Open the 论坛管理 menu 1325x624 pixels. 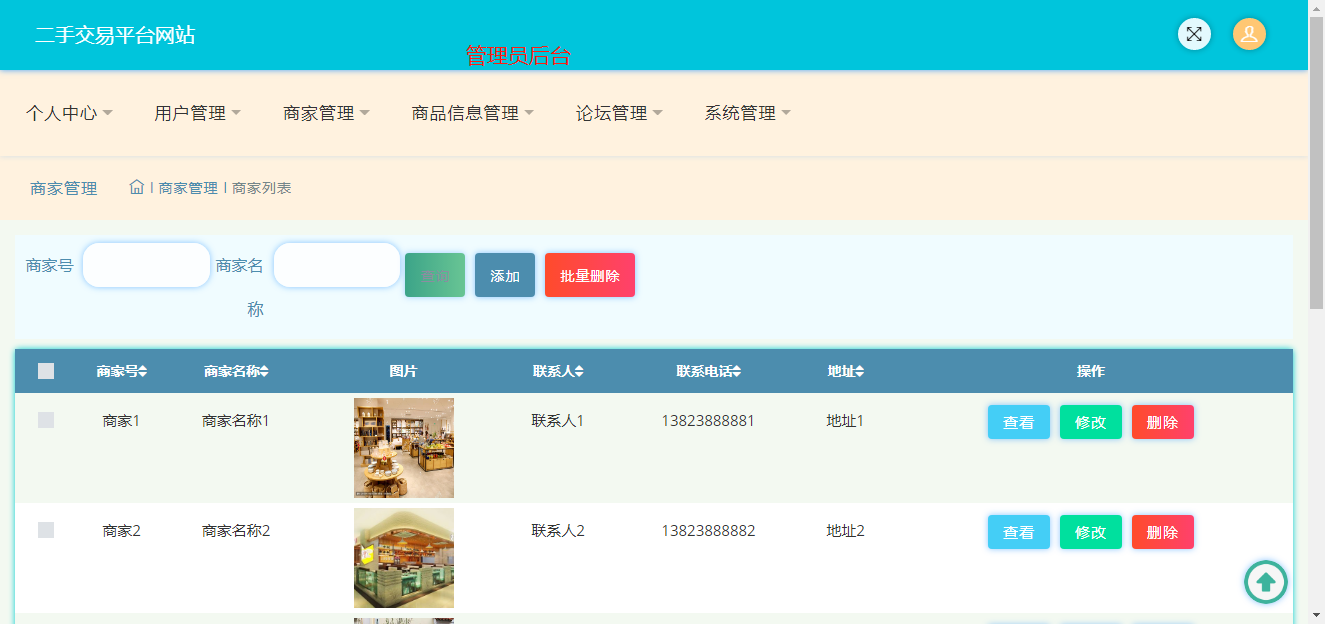click(619, 113)
